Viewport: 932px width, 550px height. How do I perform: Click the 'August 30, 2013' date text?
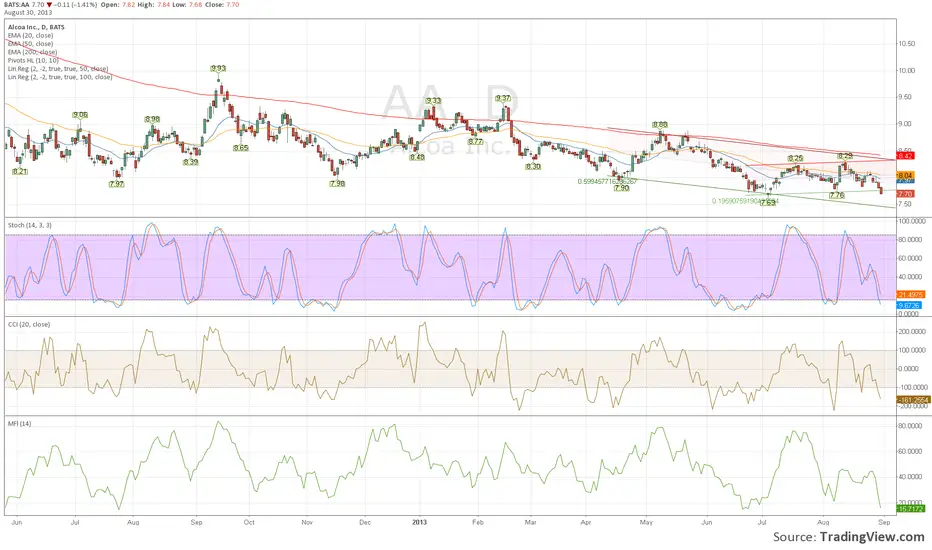click(28, 12)
